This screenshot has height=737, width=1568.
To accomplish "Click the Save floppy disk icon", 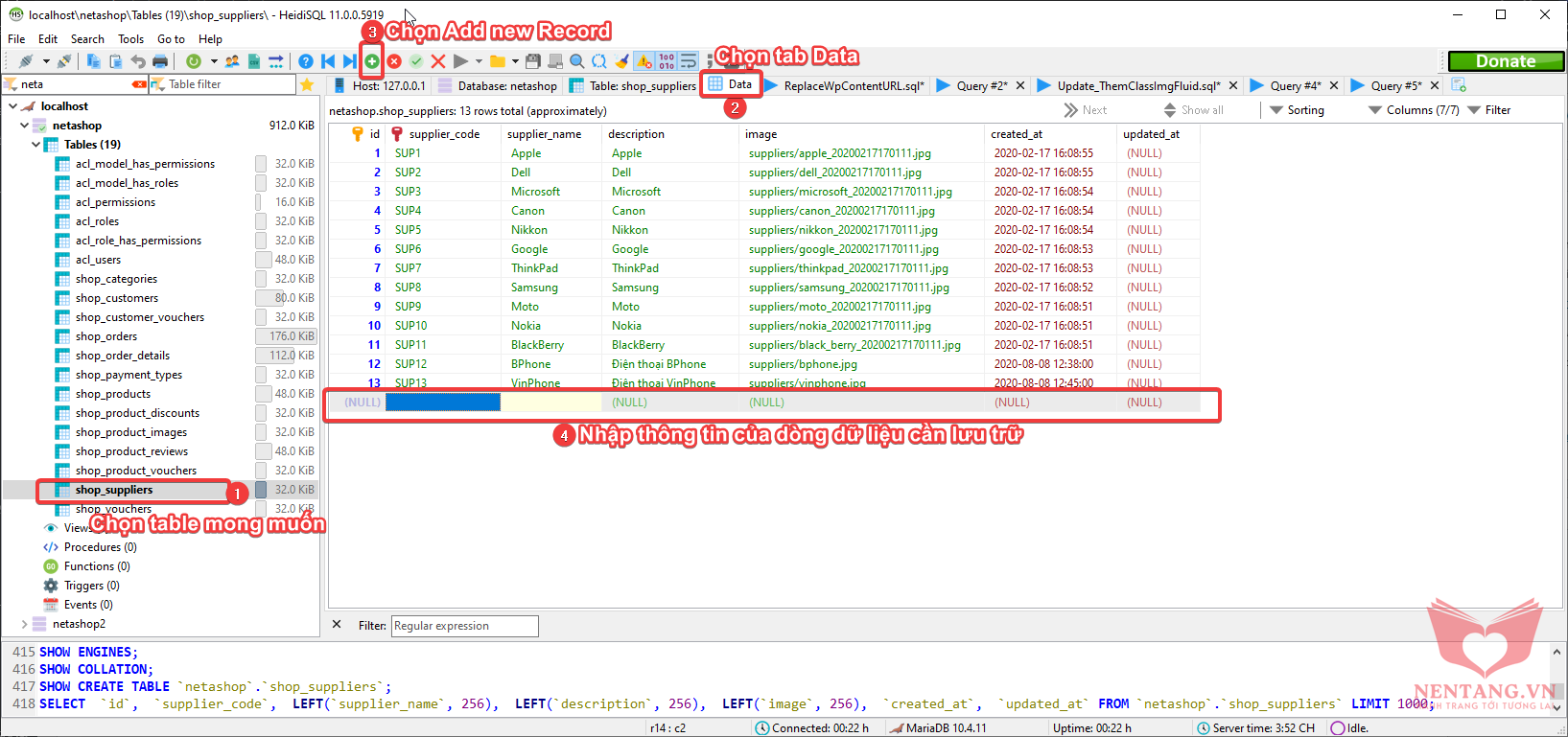I will pyautogui.click(x=533, y=61).
